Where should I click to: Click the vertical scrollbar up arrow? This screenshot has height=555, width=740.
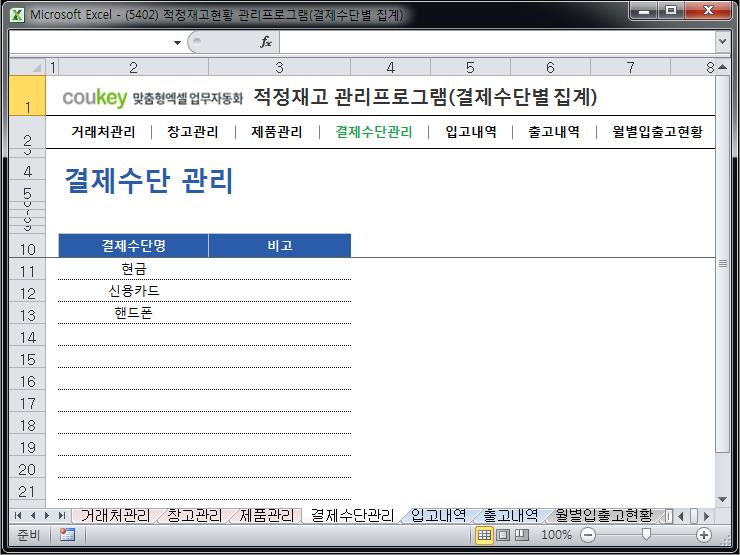tap(722, 67)
